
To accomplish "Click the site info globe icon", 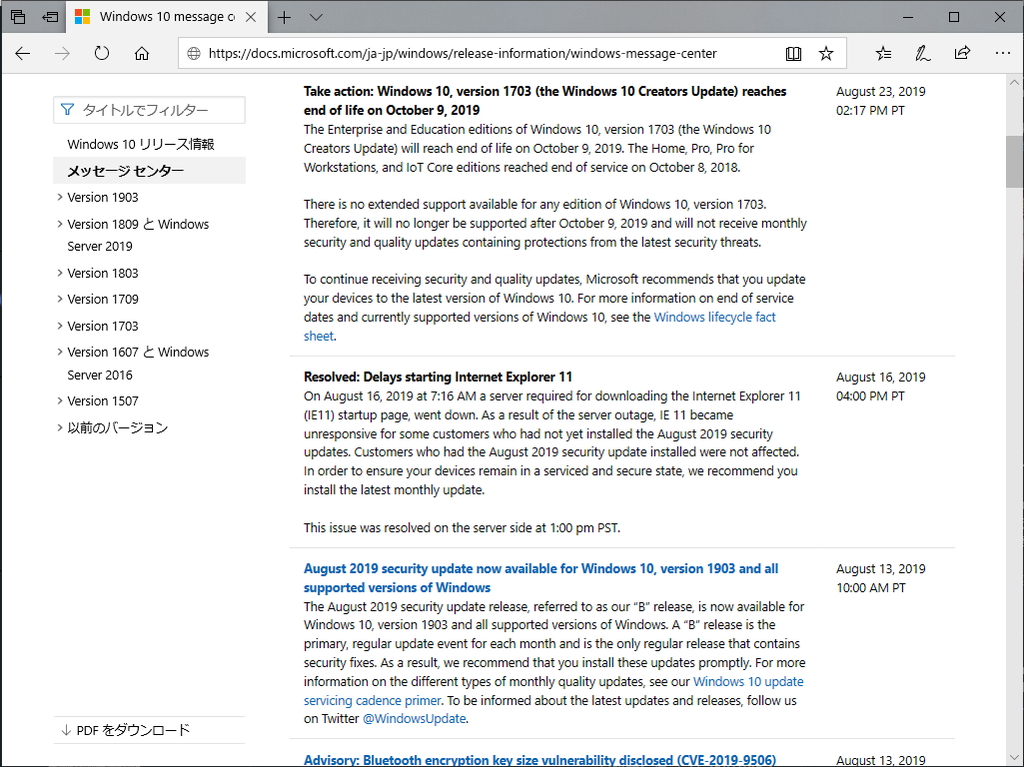I will pyautogui.click(x=194, y=54).
